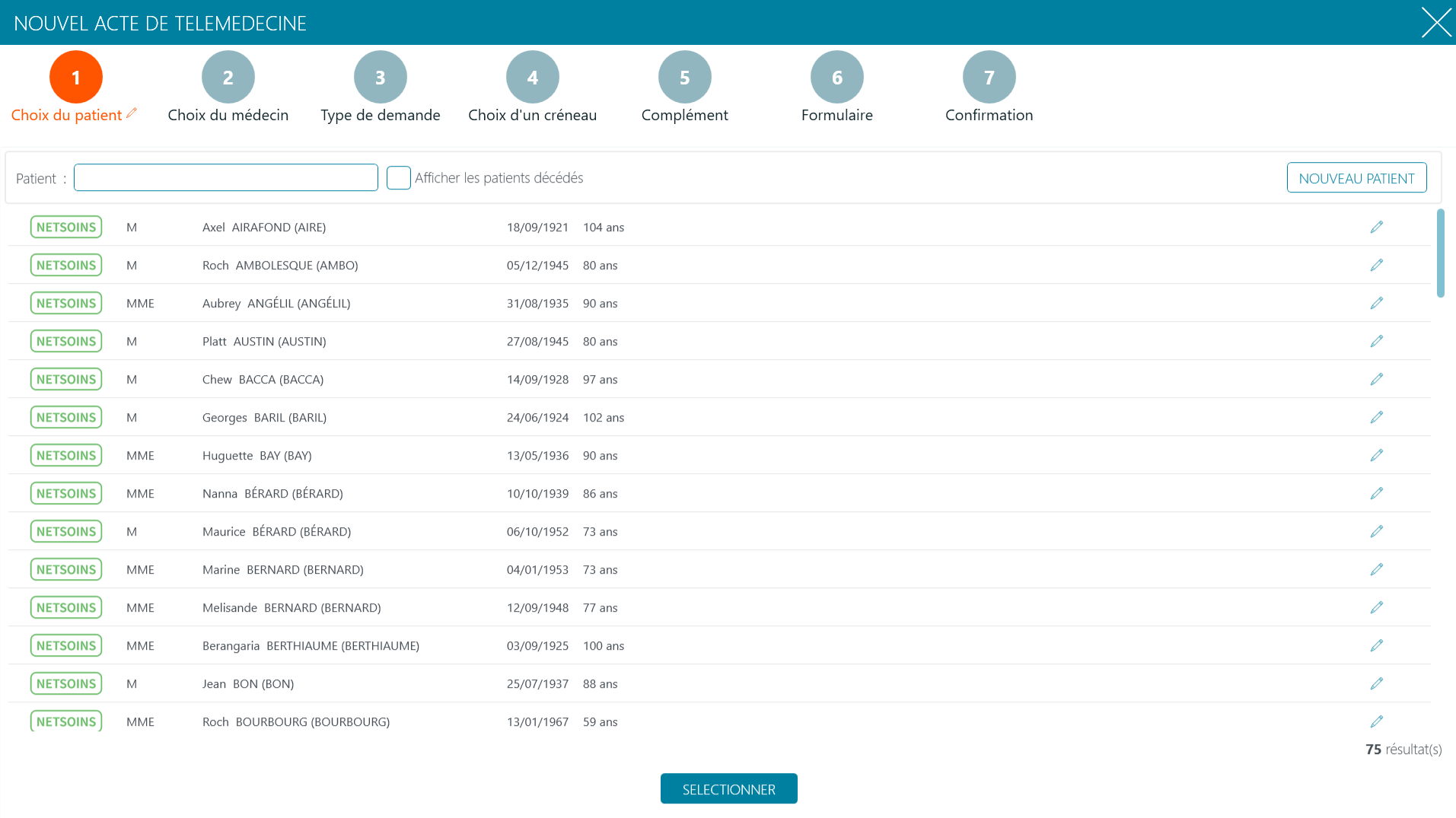The width and height of the screenshot is (1456, 818).
Task: Edit Berangaria BERTHIAUME via pencil icon
Action: 1376,645
